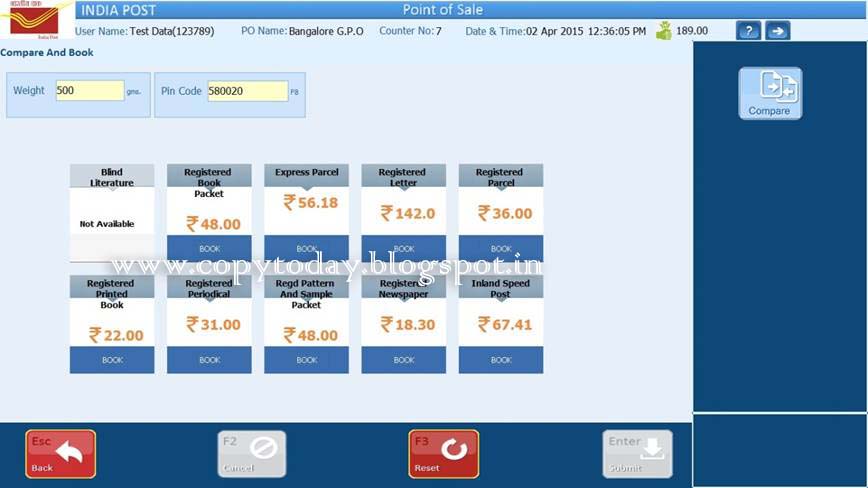Screen dimensions: 868x488
Task: Book the Express Parcel service
Action: [x=307, y=248]
